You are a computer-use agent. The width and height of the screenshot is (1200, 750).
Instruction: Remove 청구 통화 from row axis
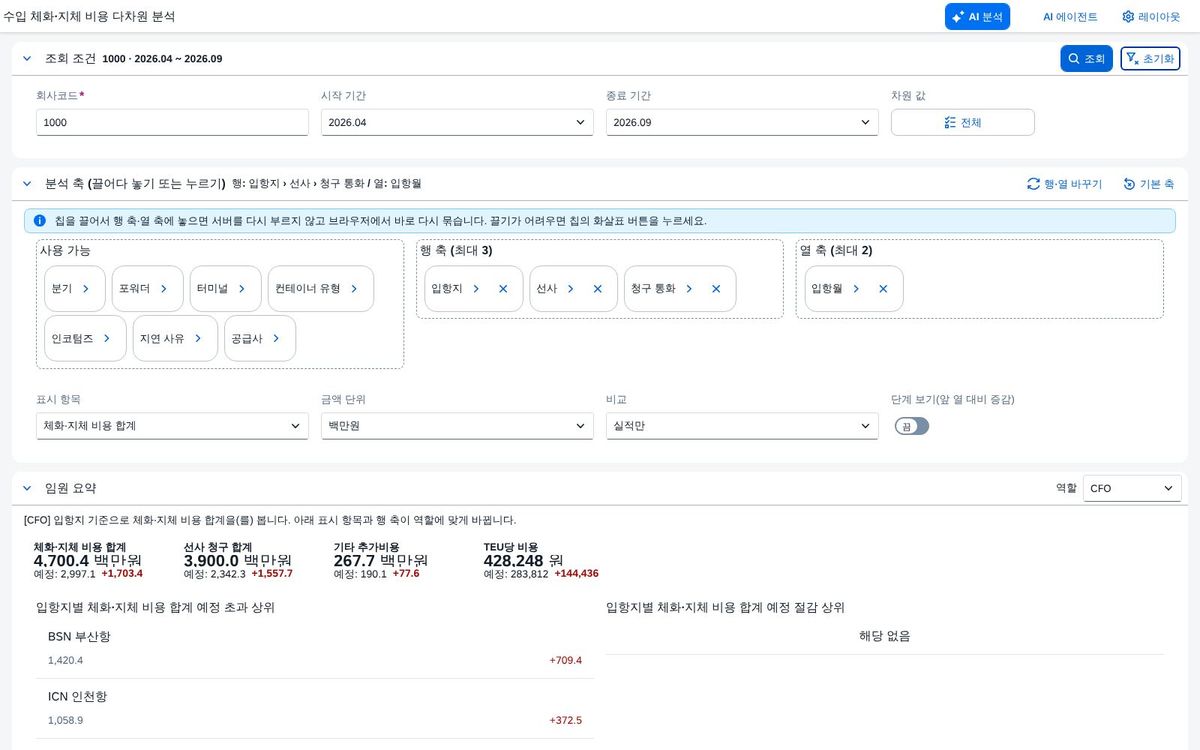(716, 288)
